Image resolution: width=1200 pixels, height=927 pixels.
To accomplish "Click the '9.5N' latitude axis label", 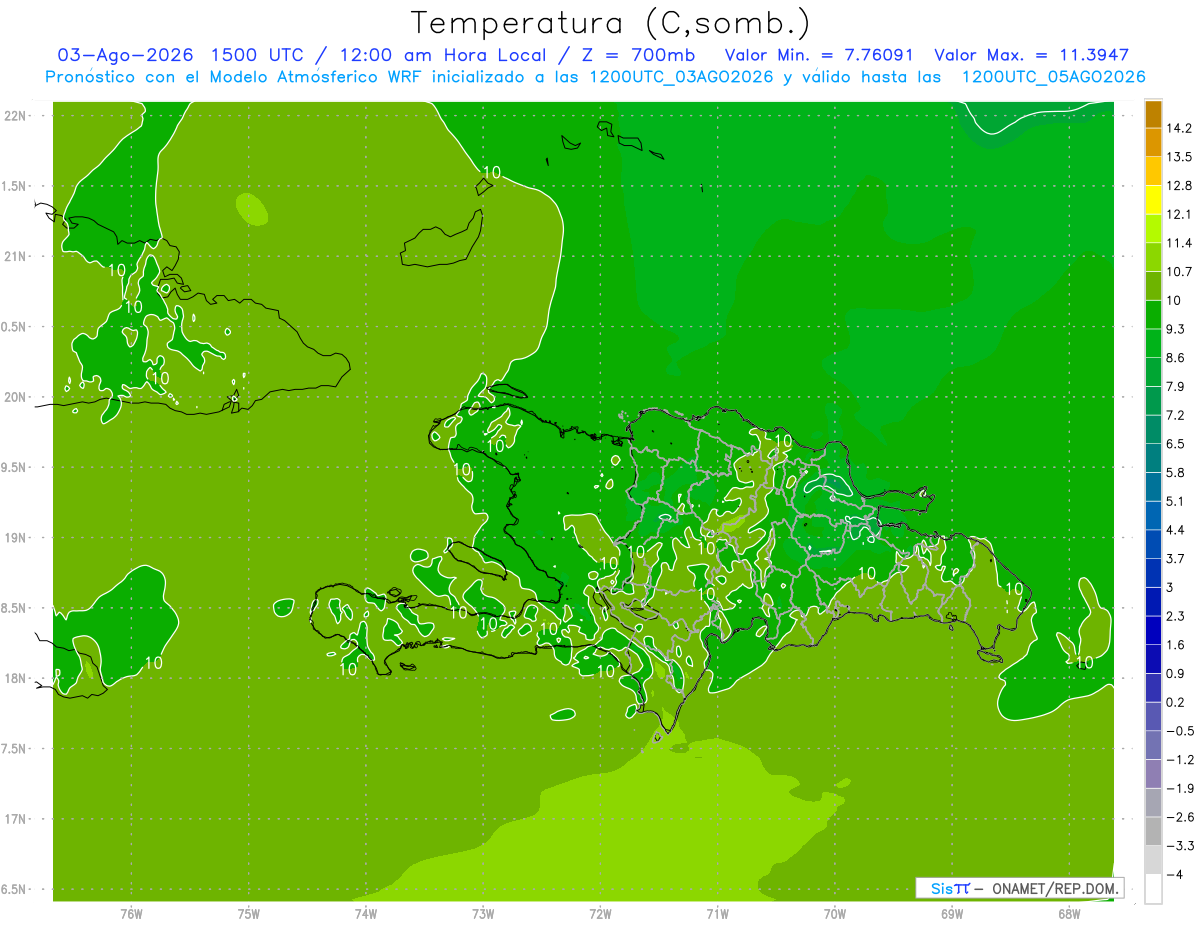I will 14,468.
